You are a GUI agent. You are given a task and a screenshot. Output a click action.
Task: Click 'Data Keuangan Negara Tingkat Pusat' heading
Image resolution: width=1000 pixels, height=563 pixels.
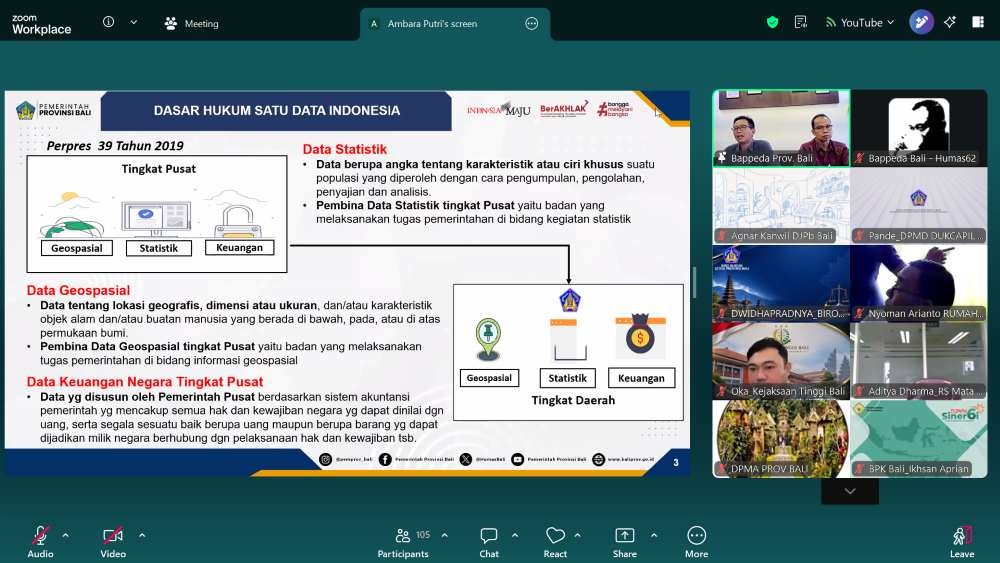coord(145,382)
